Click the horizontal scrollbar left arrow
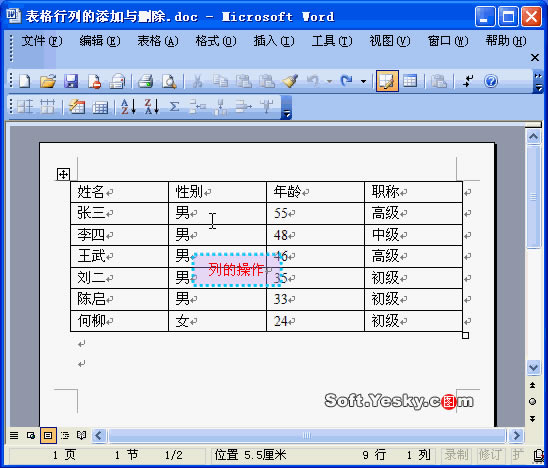 pyautogui.click(x=99, y=435)
